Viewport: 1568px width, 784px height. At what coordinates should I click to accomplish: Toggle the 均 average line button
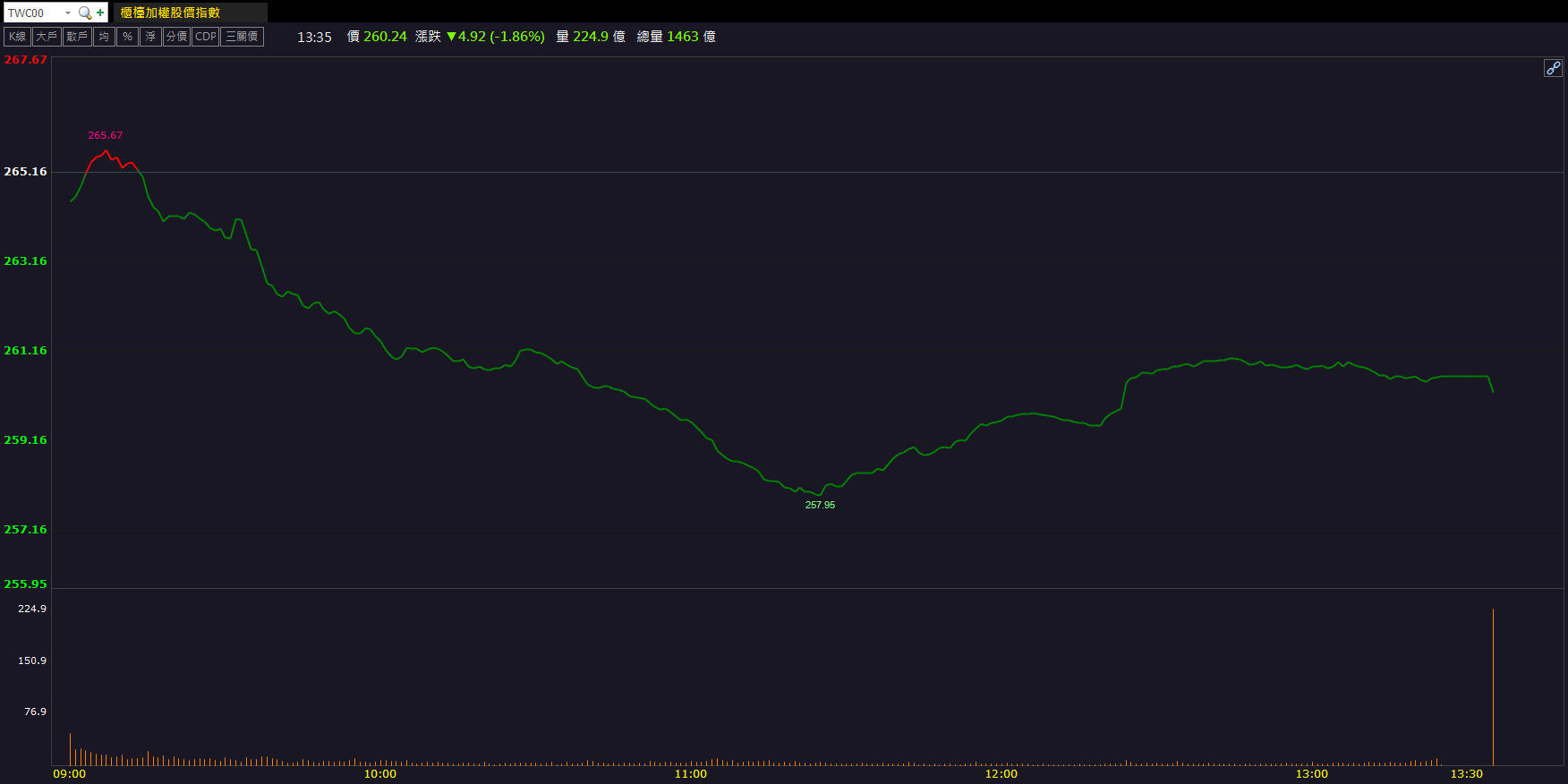click(x=104, y=37)
